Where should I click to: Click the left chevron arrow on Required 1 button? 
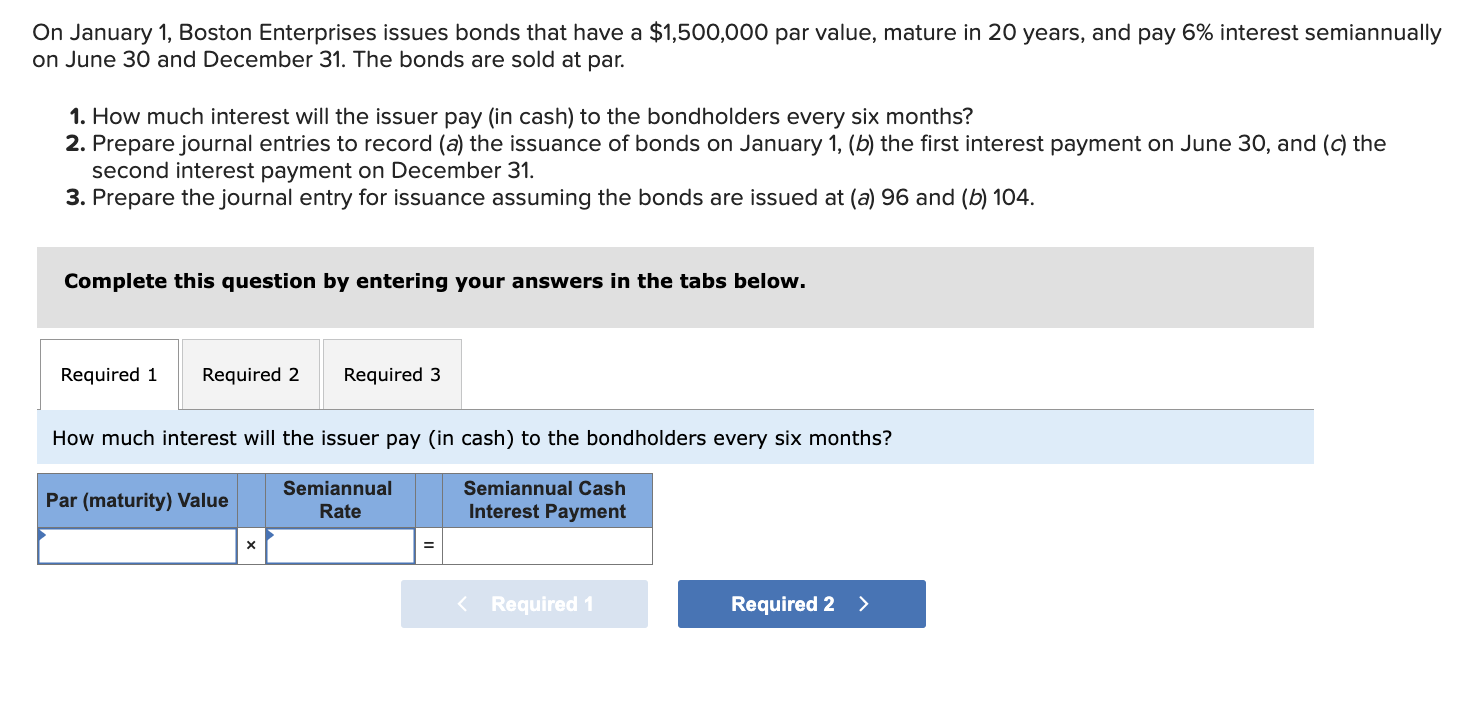click(461, 604)
